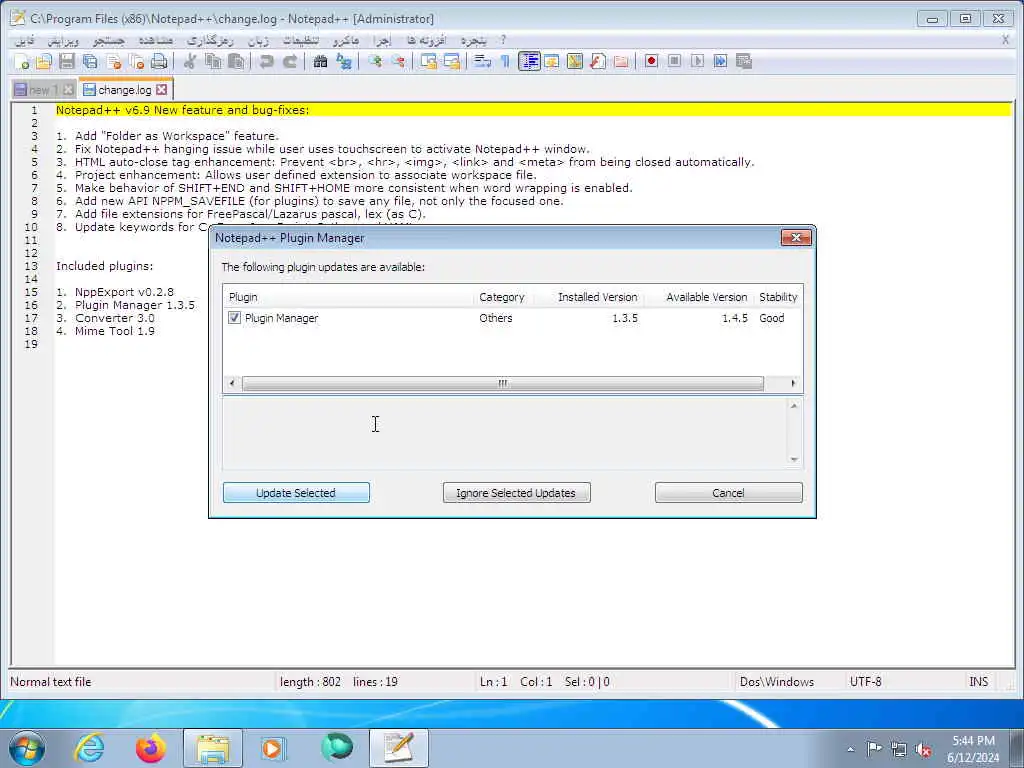Viewport: 1024px width, 768px height.
Task: Click plugin list scroll right arrow
Action: (x=793, y=383)
